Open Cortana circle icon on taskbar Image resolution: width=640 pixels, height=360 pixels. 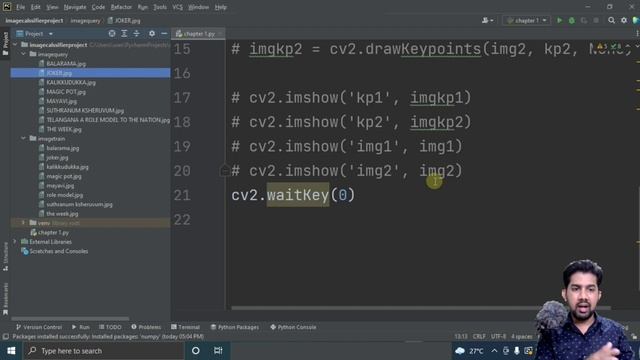(196, 351)
